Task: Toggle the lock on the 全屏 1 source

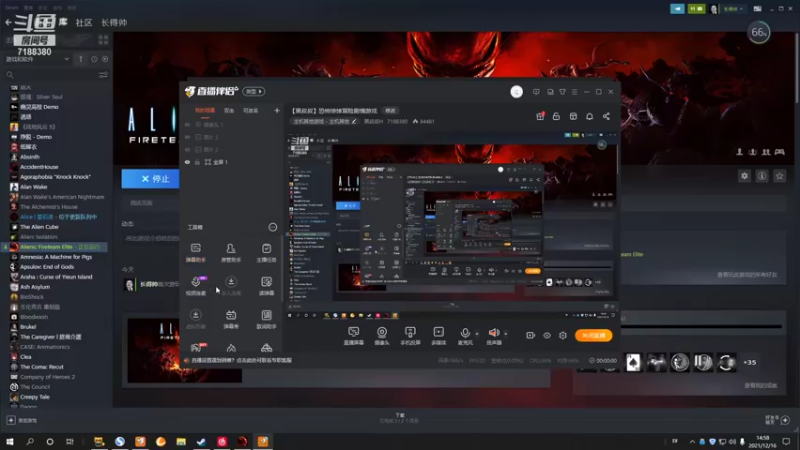Action: (197, 162)
